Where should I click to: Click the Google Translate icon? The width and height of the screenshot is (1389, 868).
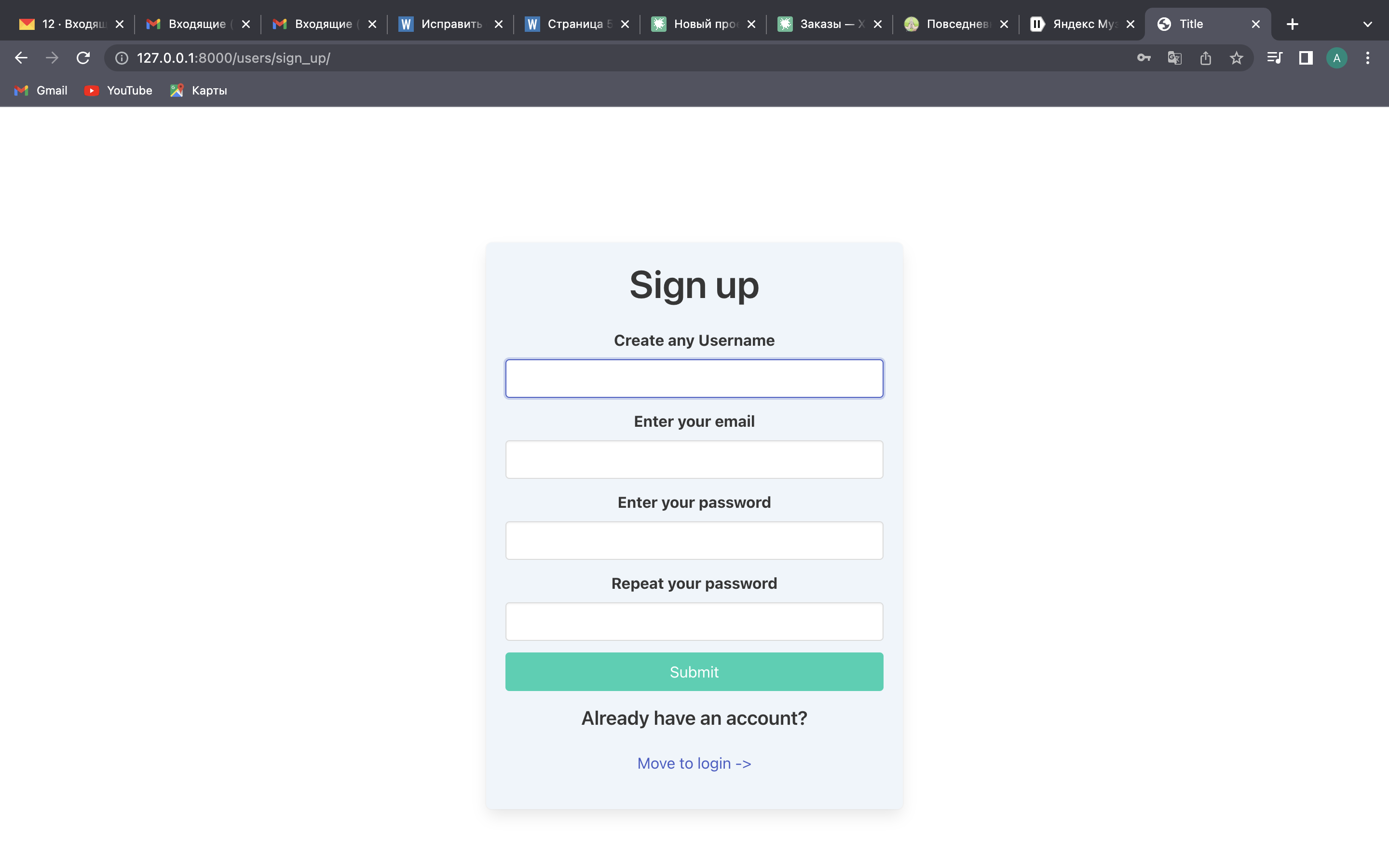click(1174, 58)
